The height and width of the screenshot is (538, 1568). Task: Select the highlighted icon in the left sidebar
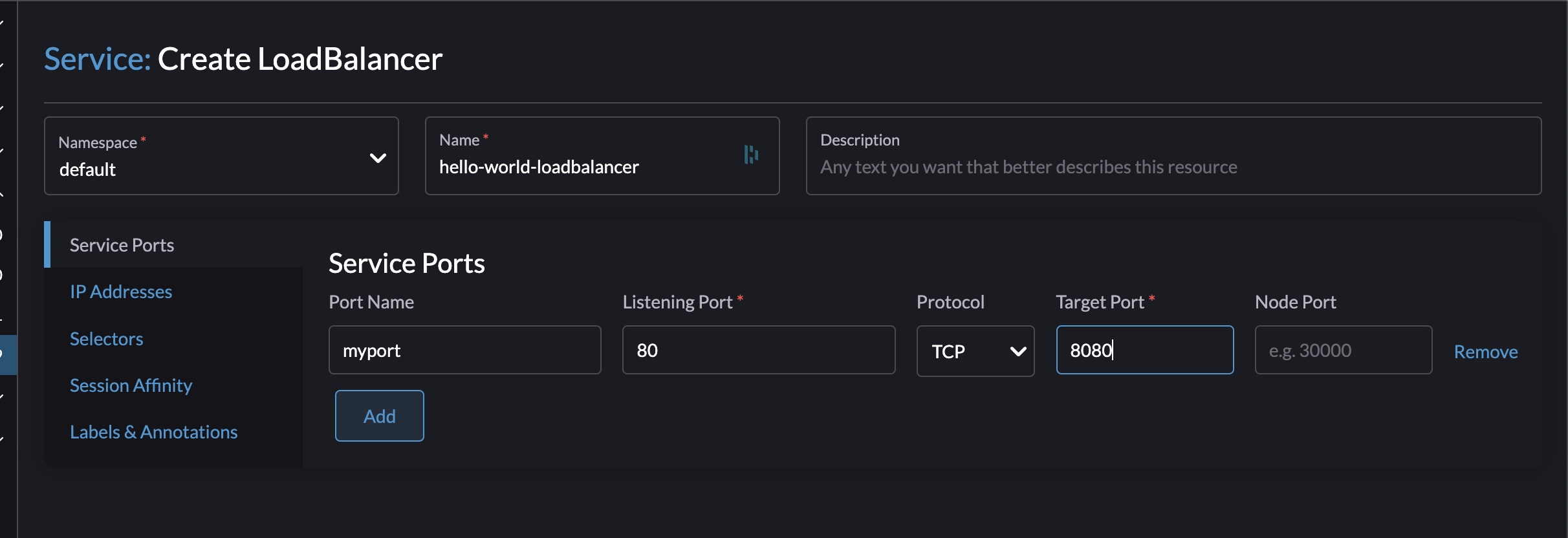(5, 352)
